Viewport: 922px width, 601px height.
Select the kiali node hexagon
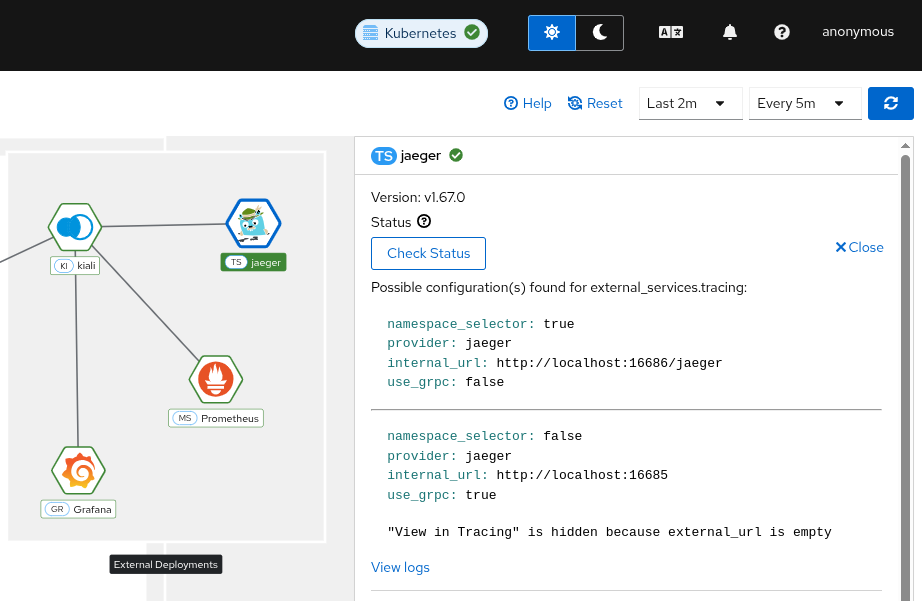(75, 227)
